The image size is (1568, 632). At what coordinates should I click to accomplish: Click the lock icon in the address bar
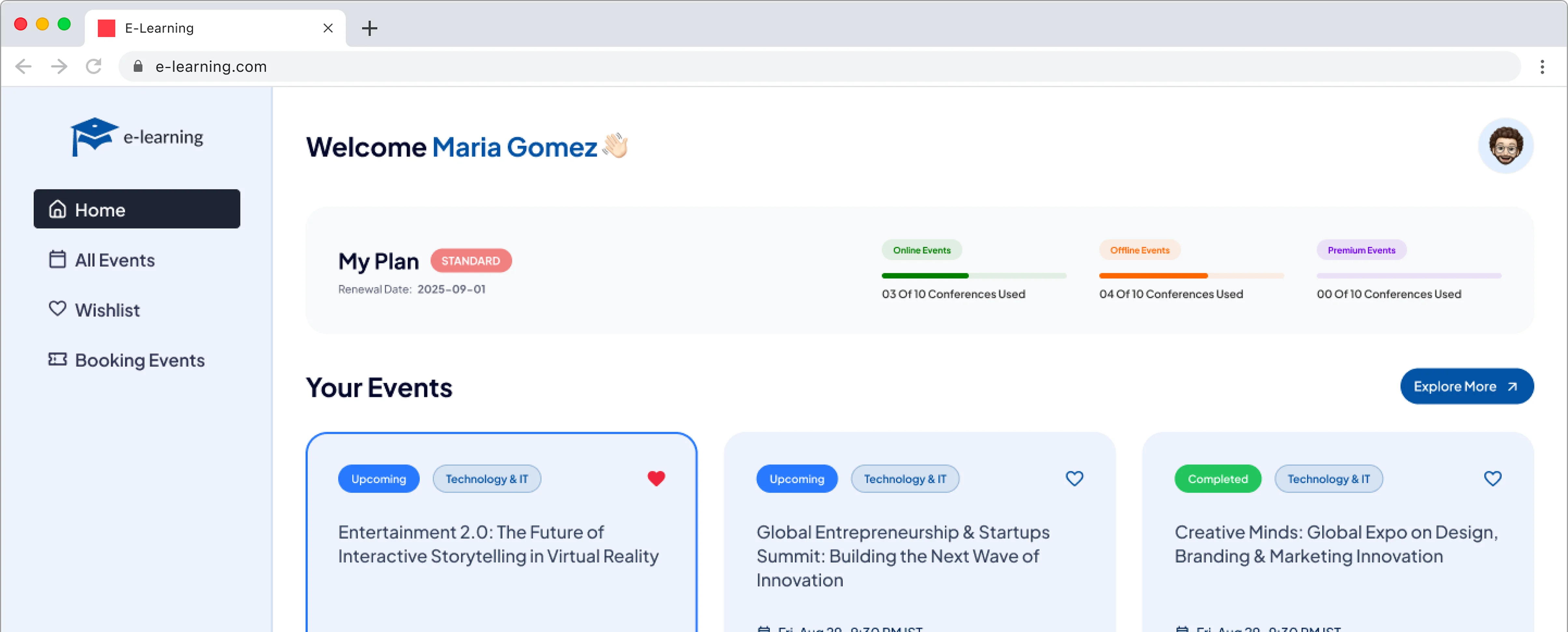click(x=138, y=66)
